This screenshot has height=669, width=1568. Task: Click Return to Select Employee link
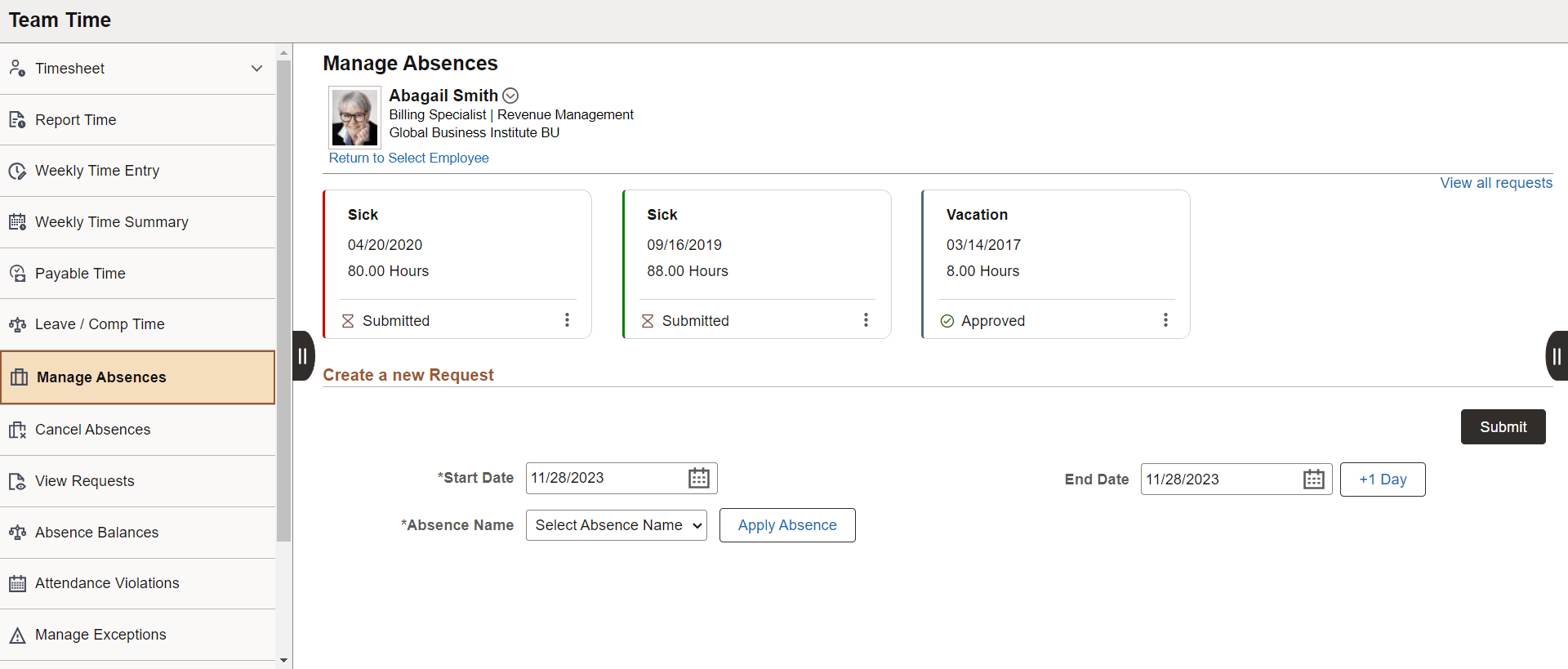408,158
